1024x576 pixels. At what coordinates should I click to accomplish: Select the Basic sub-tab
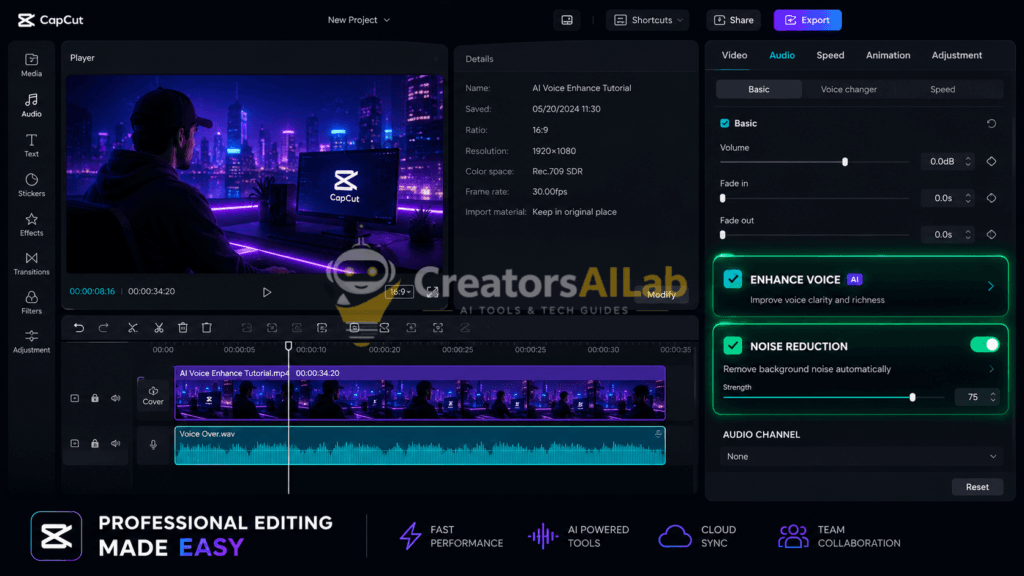[759, 89]
